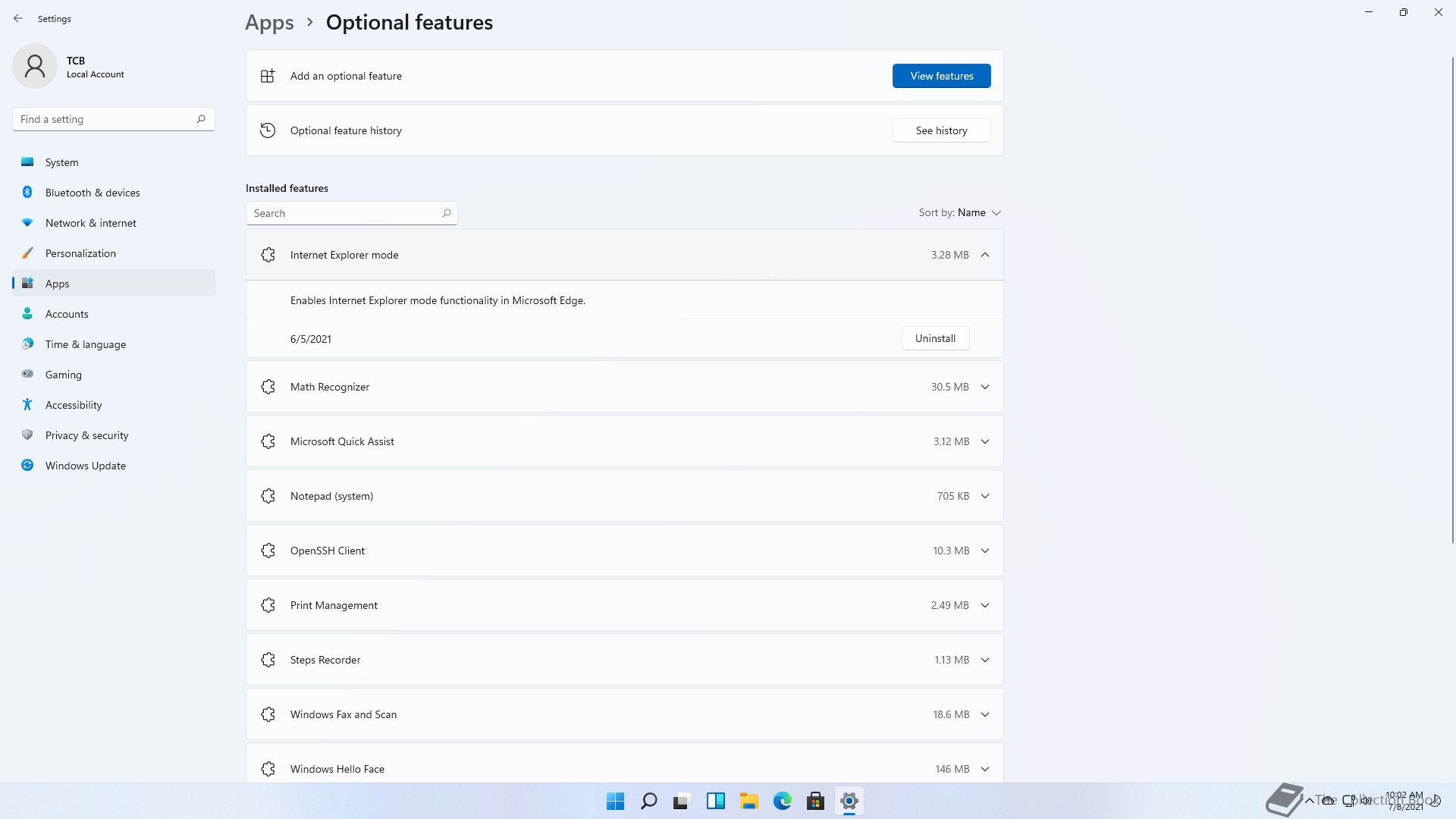The image size is (1456, 819).
Task: Click the Installed features Search box
Action: click(x=352, y=213)
